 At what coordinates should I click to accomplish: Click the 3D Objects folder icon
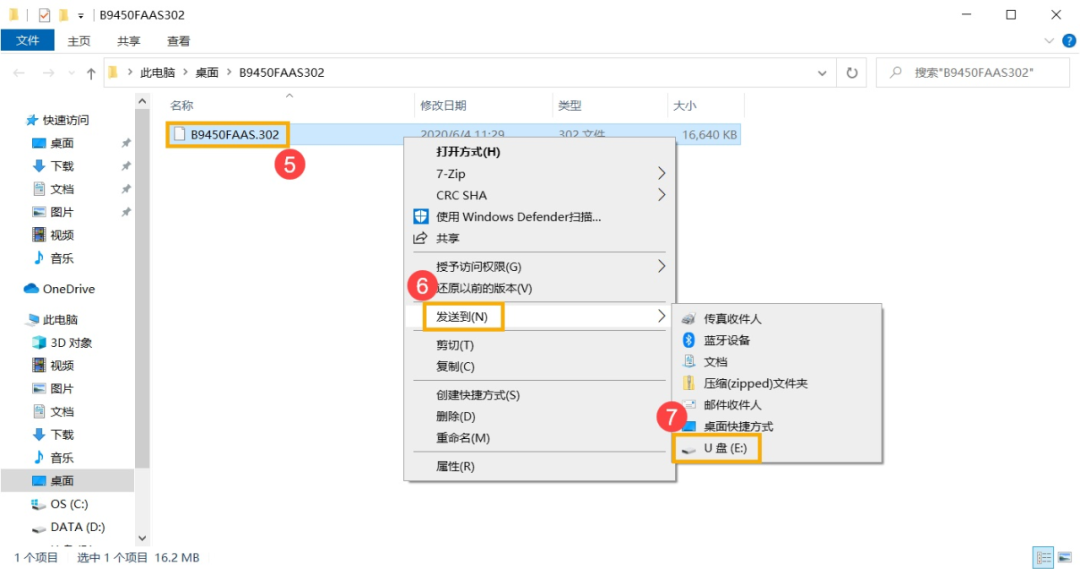coord(39,342)
